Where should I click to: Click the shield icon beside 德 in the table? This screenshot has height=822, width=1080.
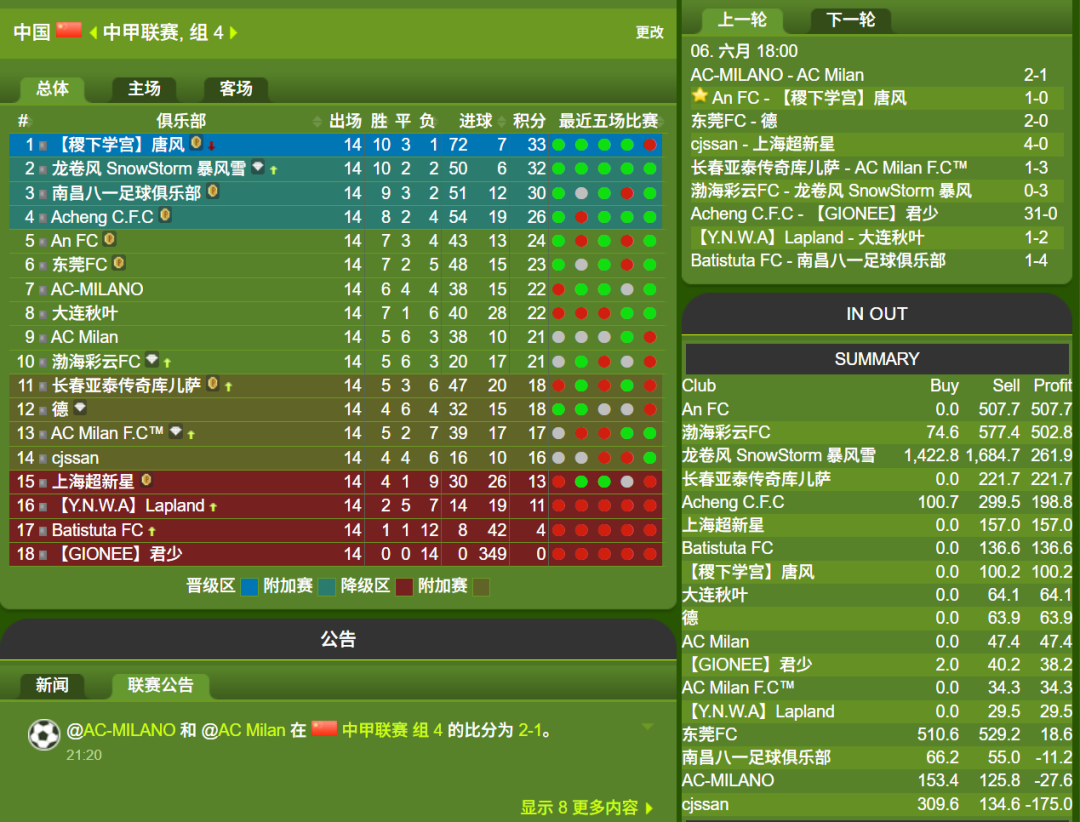pos(80,407)
